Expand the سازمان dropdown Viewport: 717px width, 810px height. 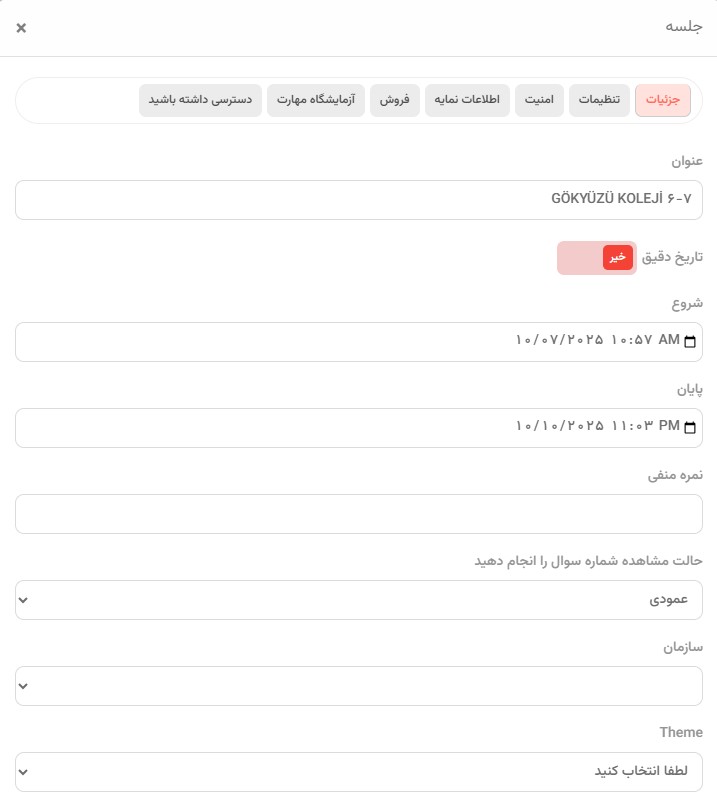click(358, 686)
